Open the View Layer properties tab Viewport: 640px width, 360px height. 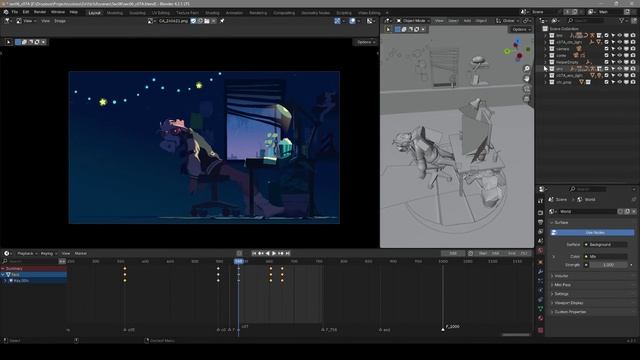pyautogui.click(x=540, y=231)
